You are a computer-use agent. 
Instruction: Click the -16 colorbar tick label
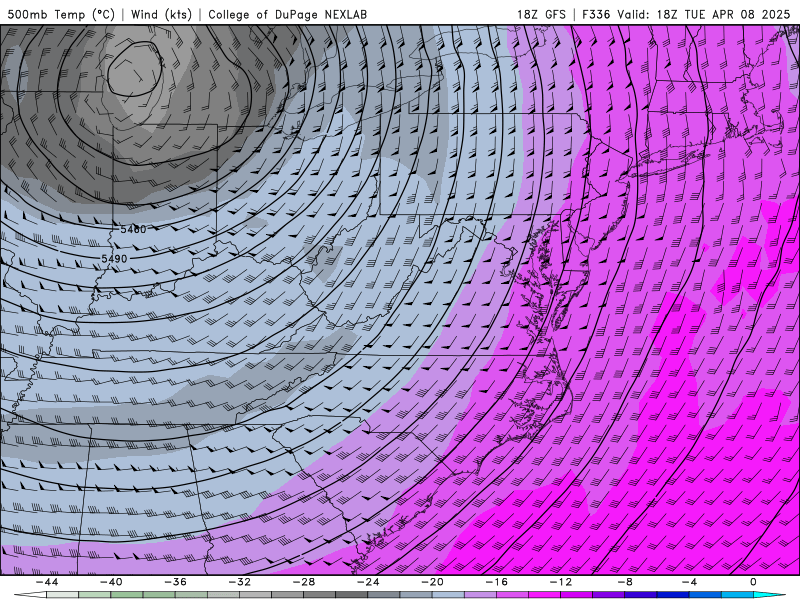(497, 582)
